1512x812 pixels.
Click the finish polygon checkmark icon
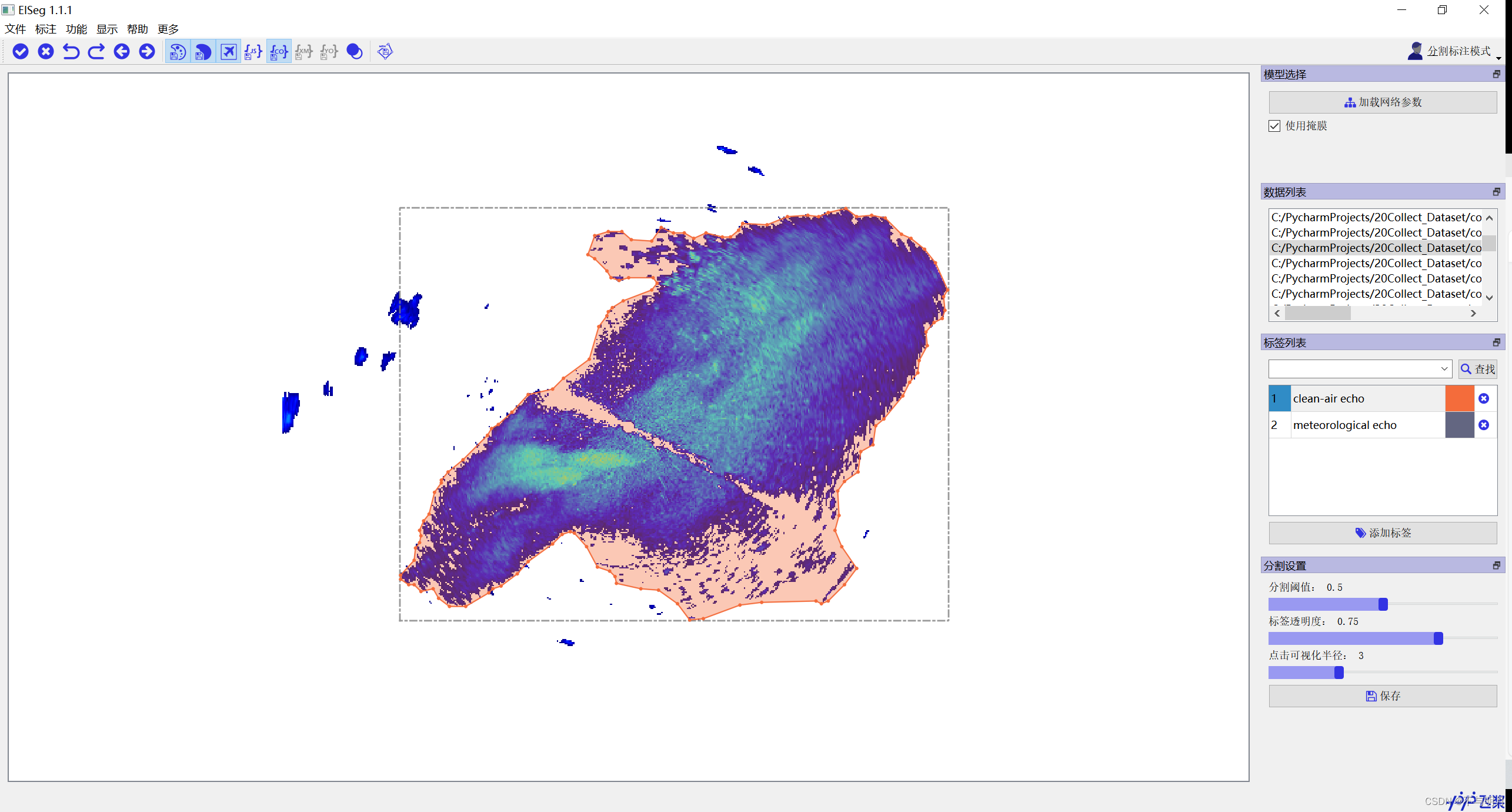(x=21, y=52)
